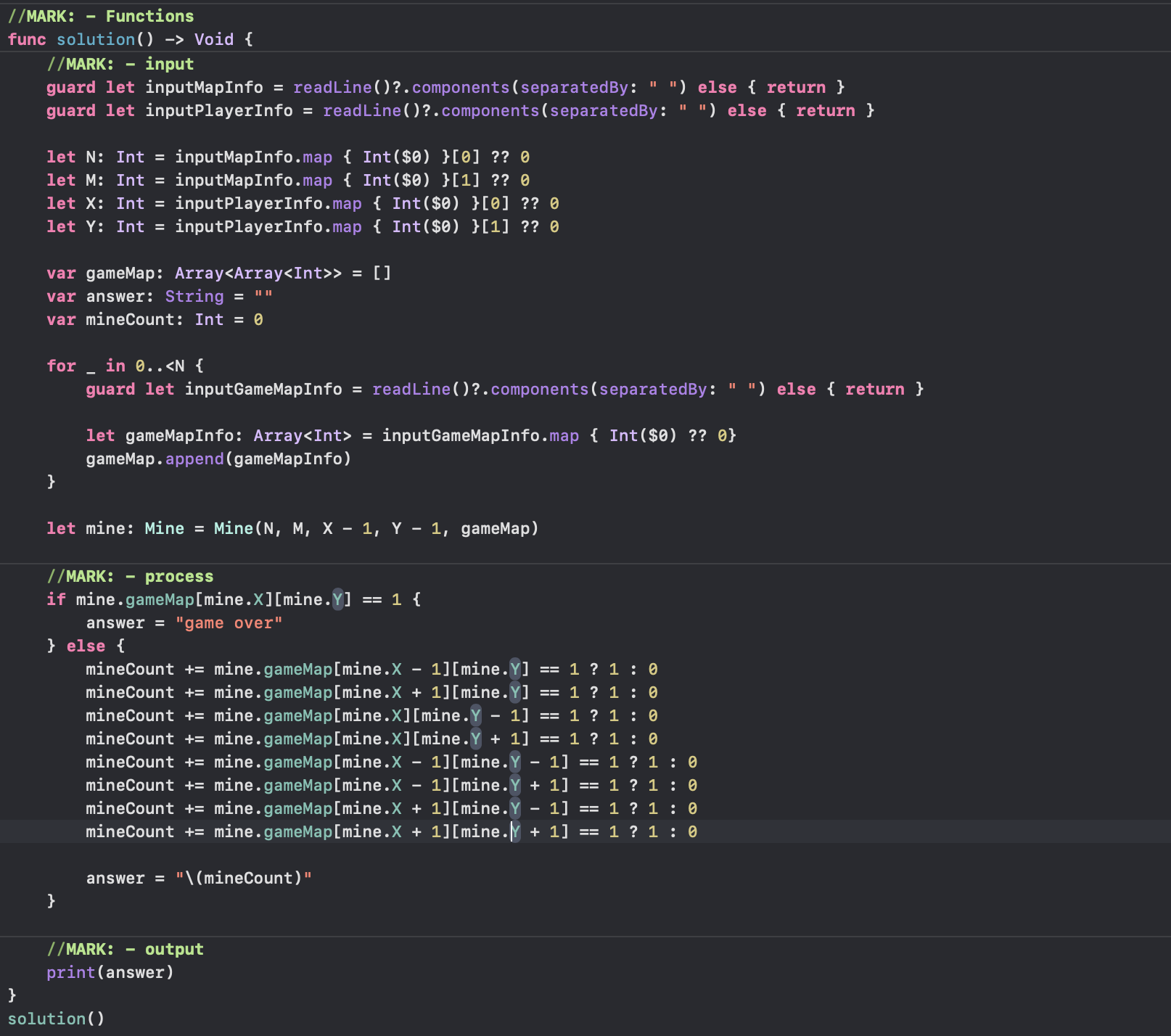
Task: Click mineCount line with '[mine.X + 1][mine.Y - 1]'
Action: [392, 808]
